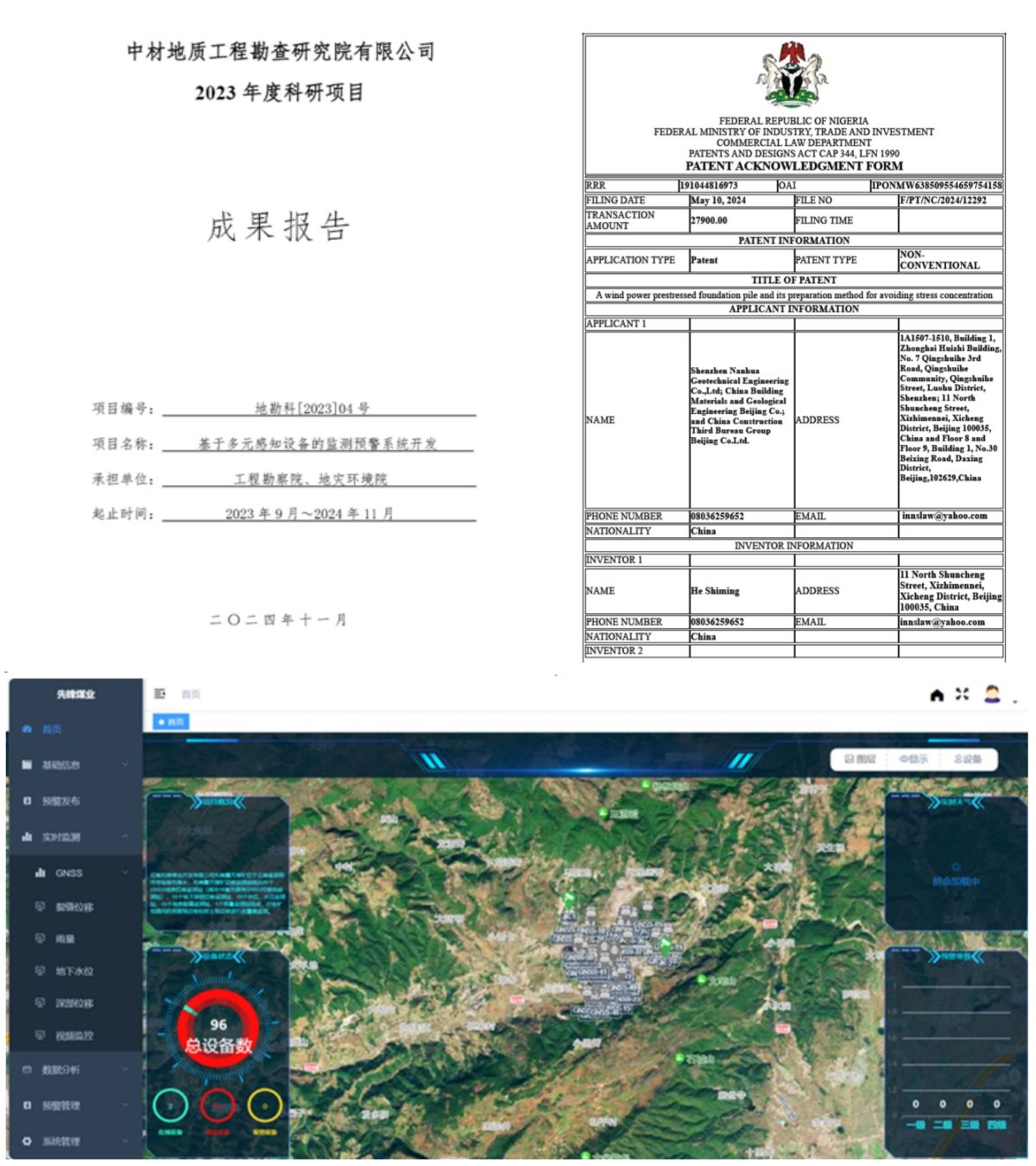The image size is (1036, 1166).
Task: Collapse the 实时监测 section chevron
Action: click(125, 837)
